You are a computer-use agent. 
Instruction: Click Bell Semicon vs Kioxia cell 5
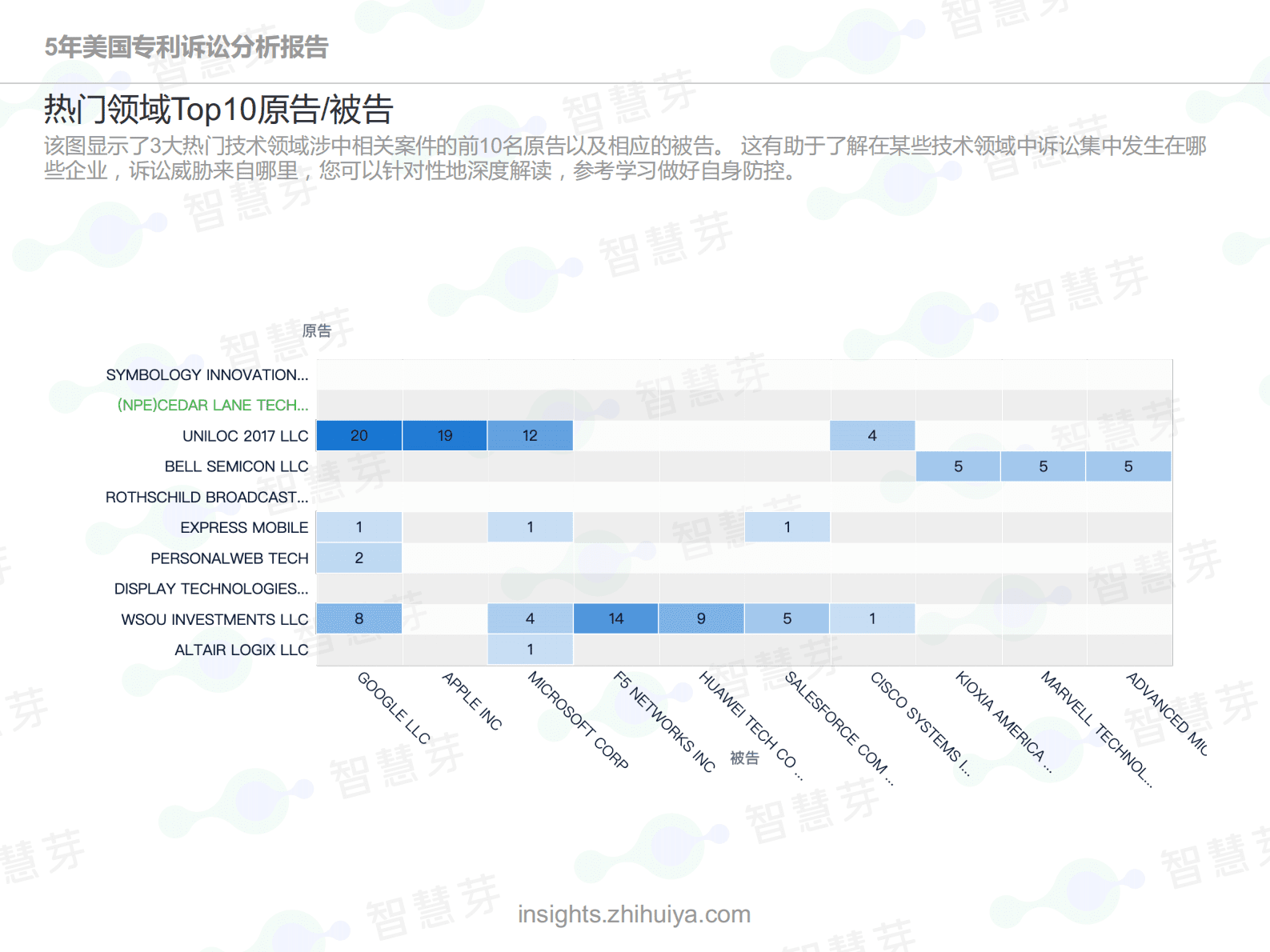pyautogui.click(x=958, y=466)
